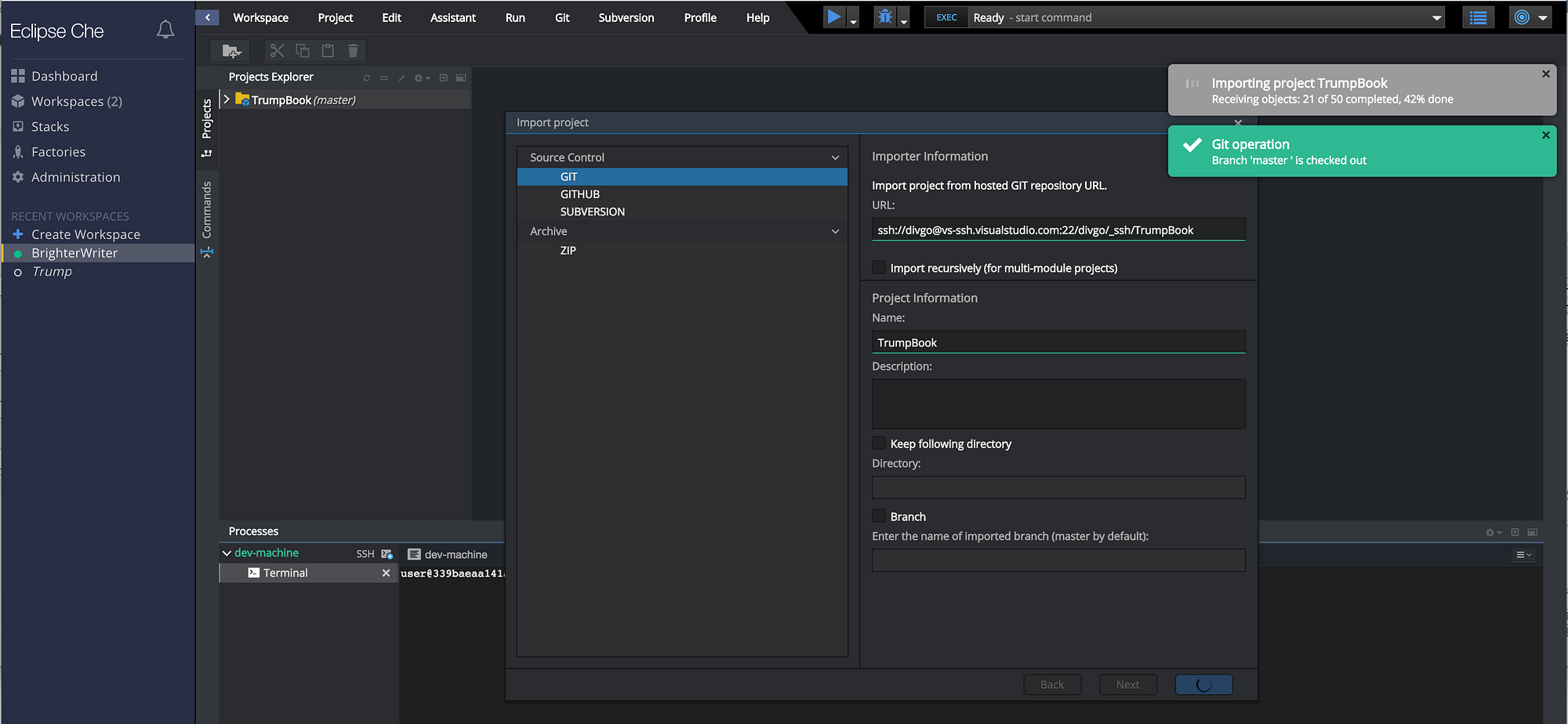
Task: Click the new project folder icon
Action: pos(230,51)
